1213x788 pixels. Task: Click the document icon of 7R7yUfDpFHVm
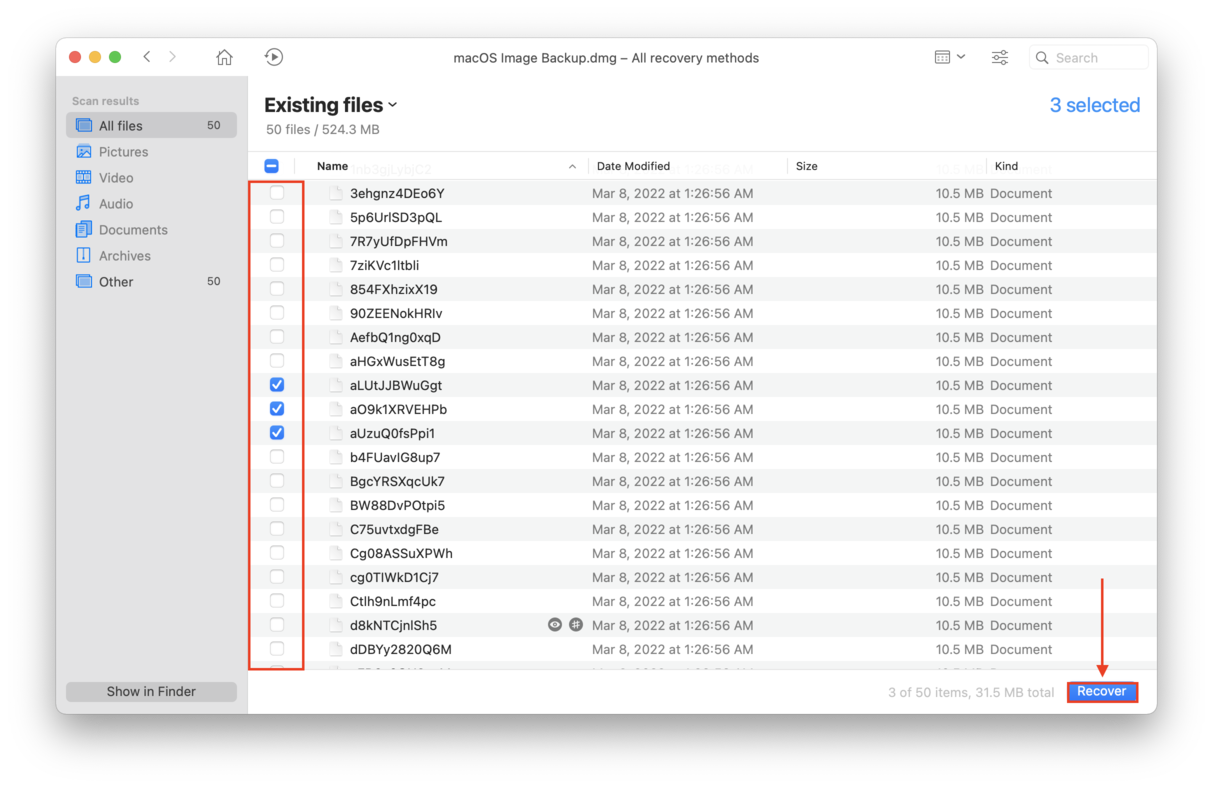(336, 241)
